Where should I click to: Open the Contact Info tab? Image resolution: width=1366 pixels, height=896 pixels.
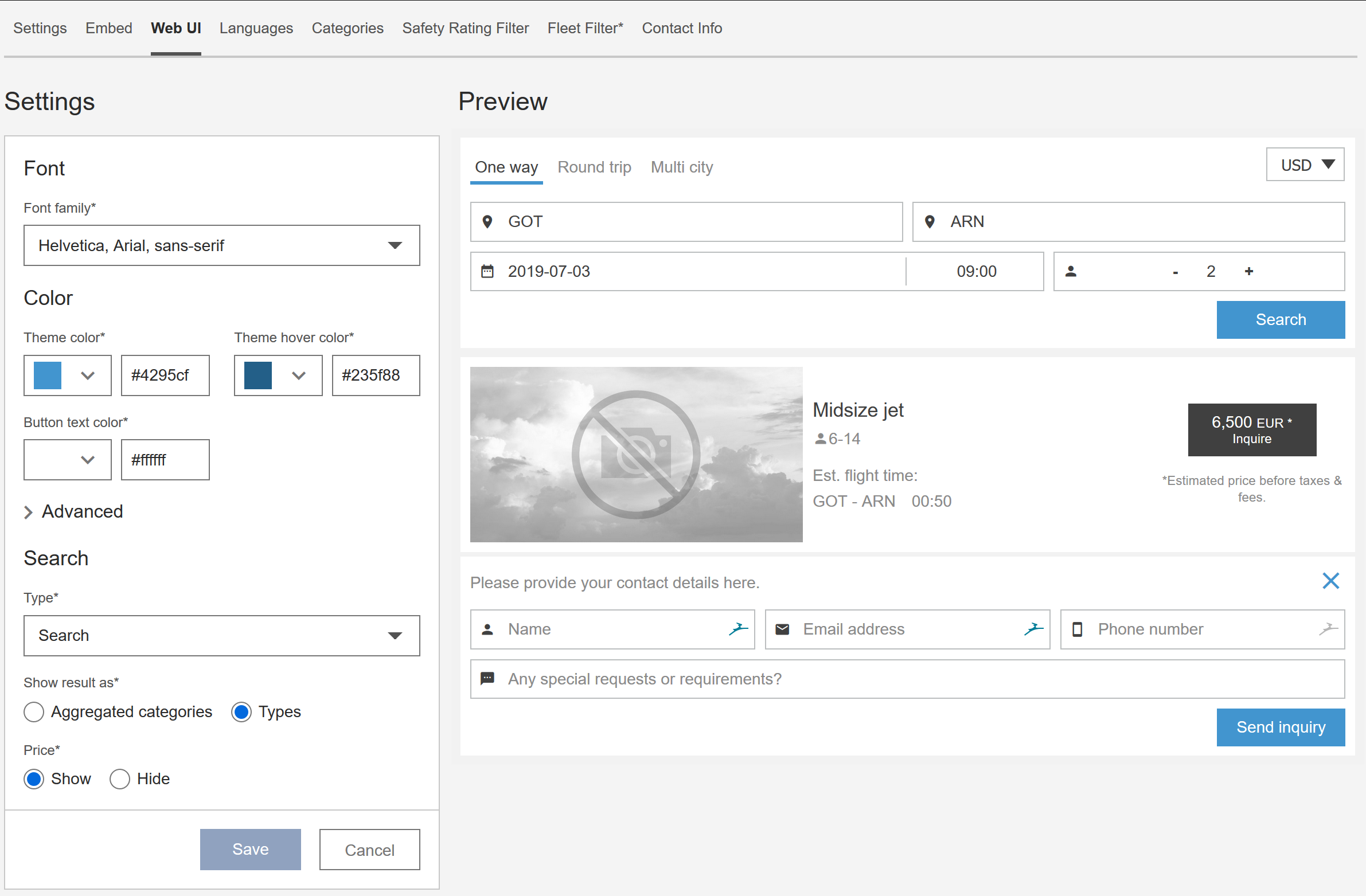tap(682, 28)
